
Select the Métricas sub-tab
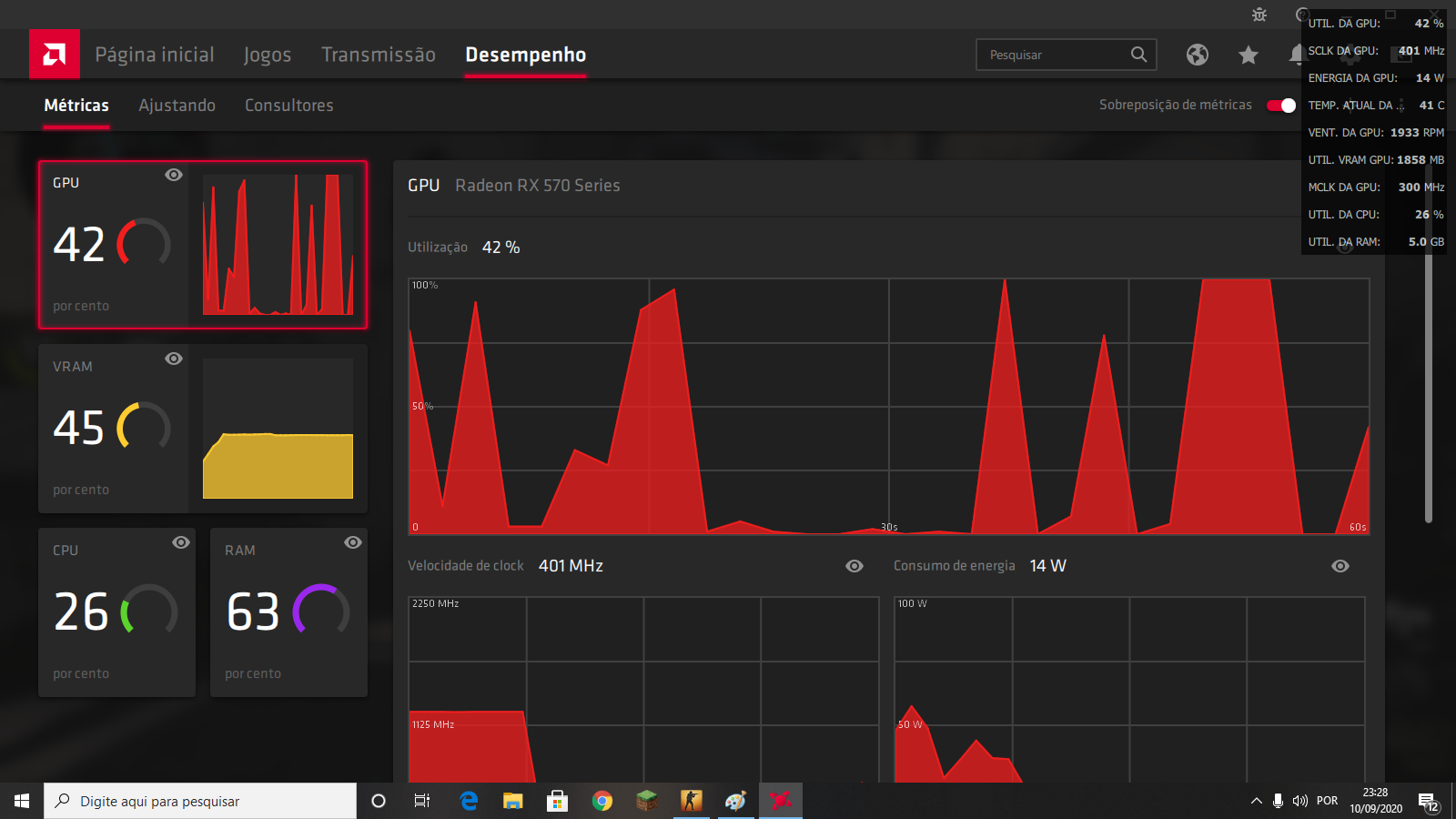pos(76,106)
